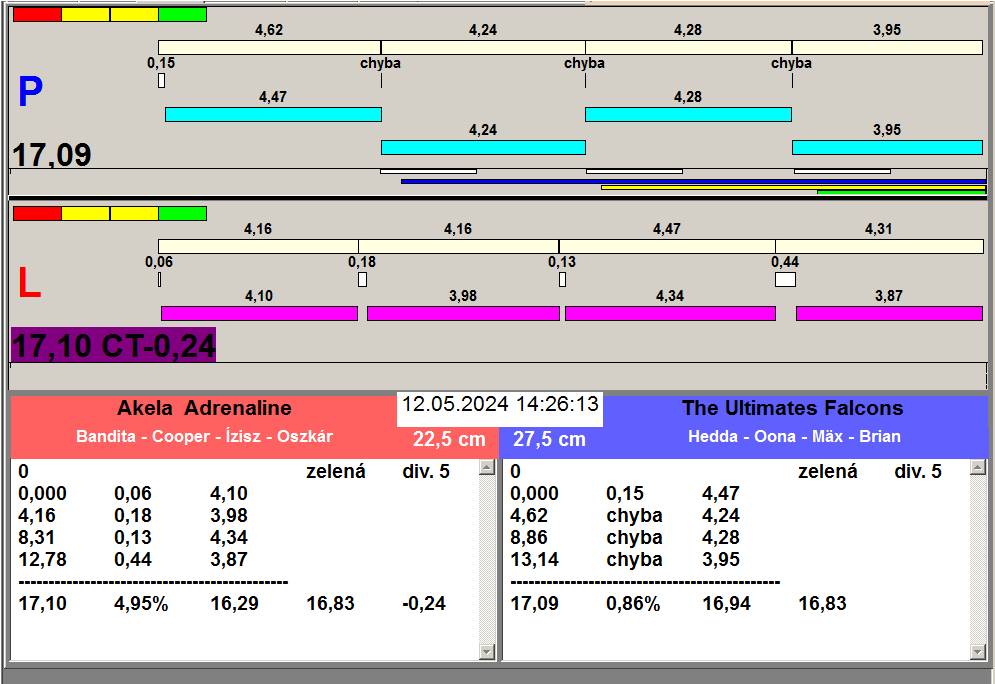Select the cyan 4,47 run bar
The width and height of the screenshot is (995, 684).
point(273,114)
